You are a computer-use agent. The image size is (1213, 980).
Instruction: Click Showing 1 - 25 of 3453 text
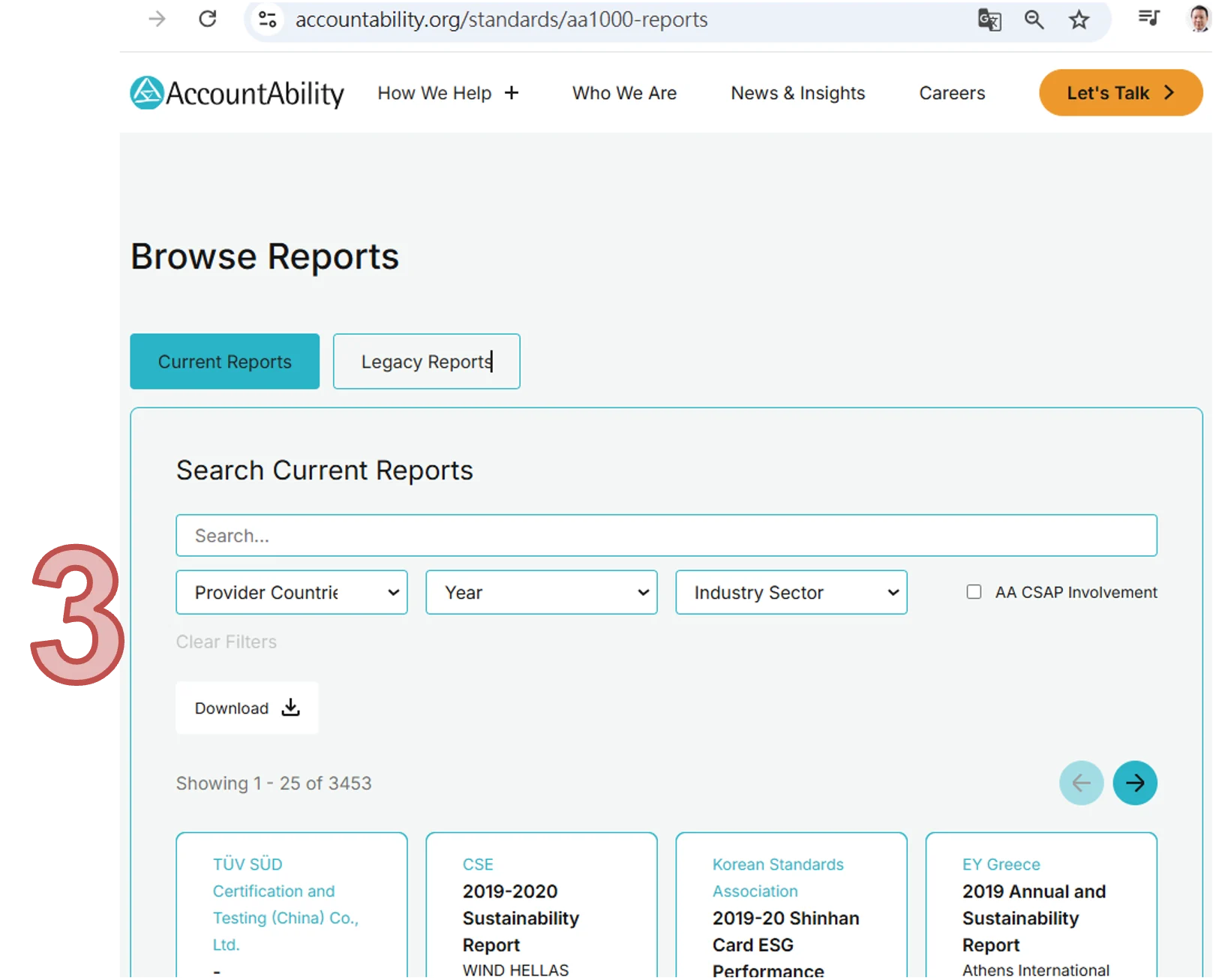click(274, 783)
